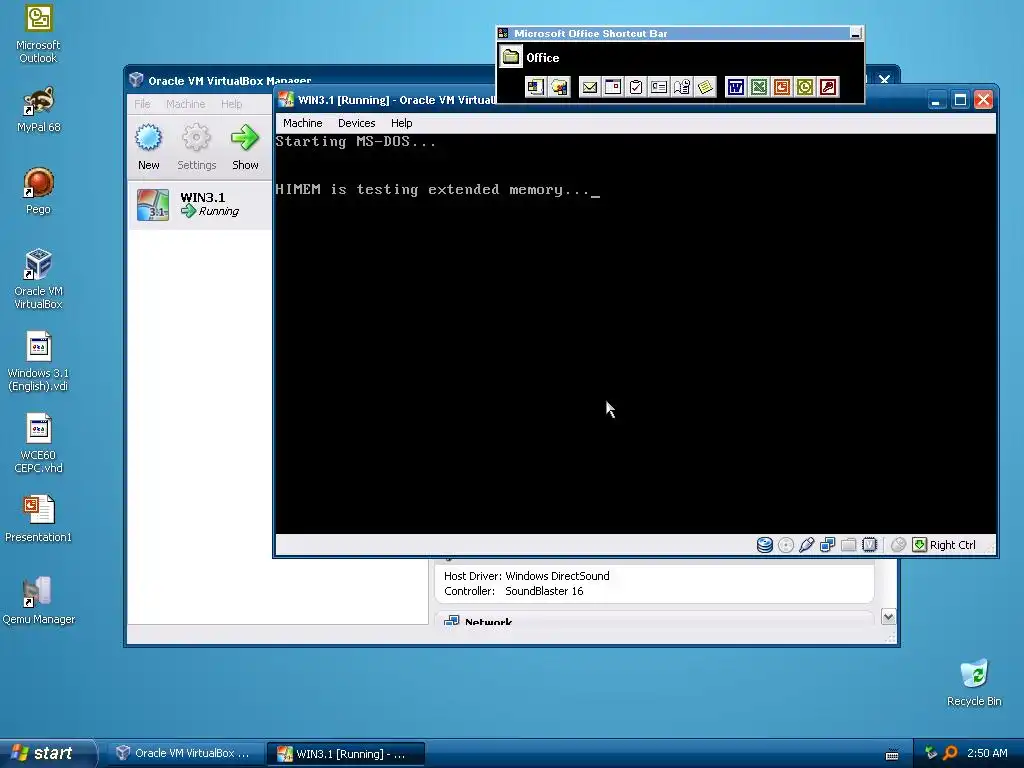Select WCE60 CEPC.vhd desktop file
Screen dimensions: 1024x768
(38, 443)
